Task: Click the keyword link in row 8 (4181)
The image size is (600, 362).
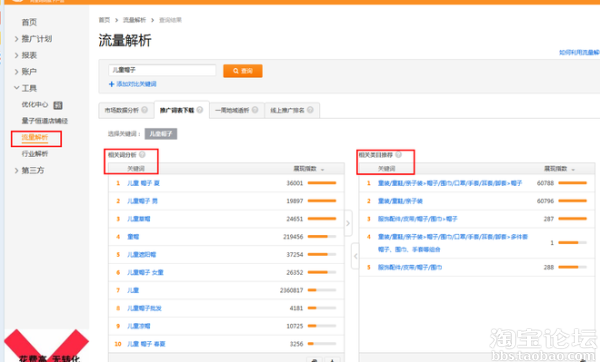Action: [144, 308]
